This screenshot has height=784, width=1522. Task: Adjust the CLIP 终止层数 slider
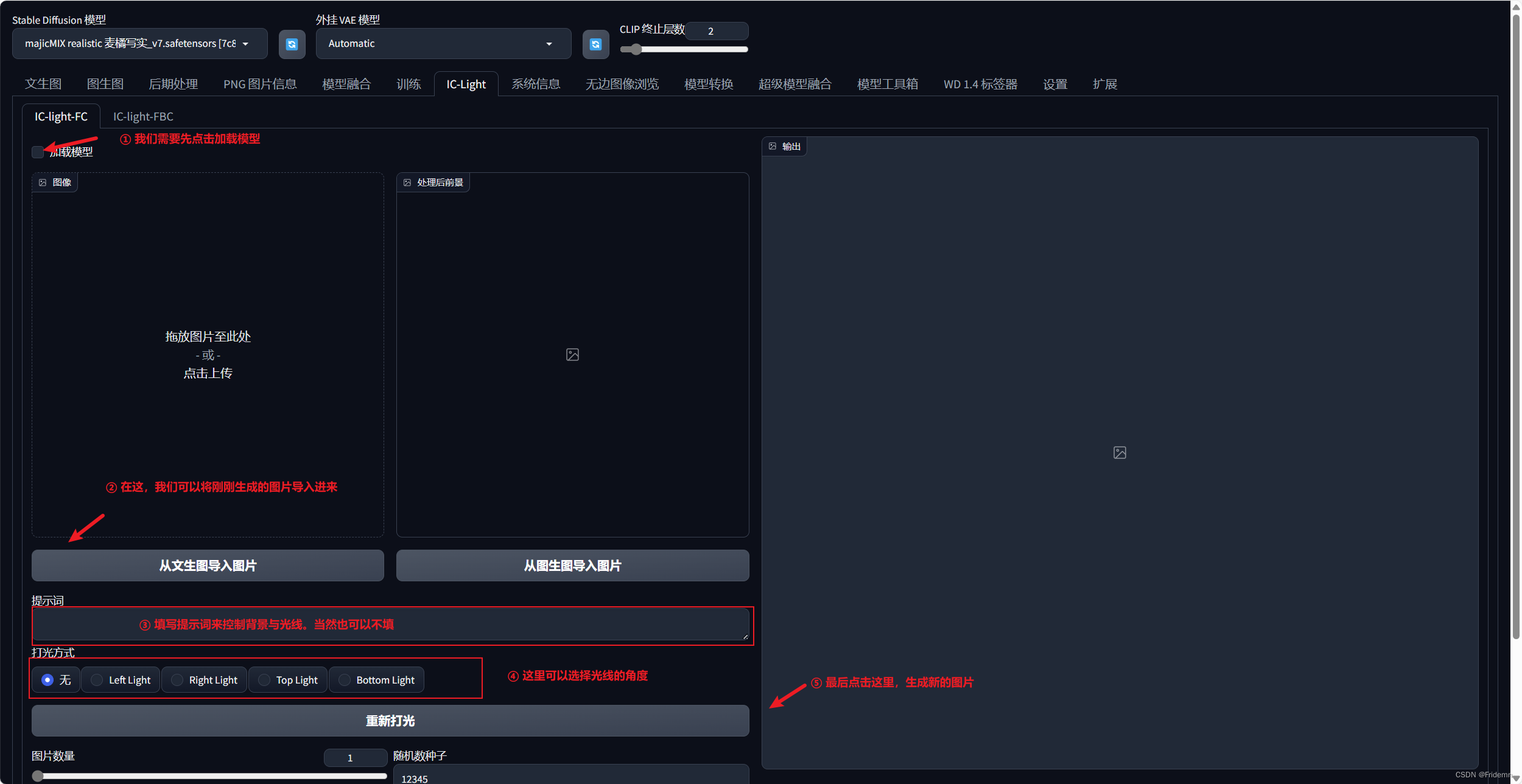pyautogui.click(x=636, y=49)
